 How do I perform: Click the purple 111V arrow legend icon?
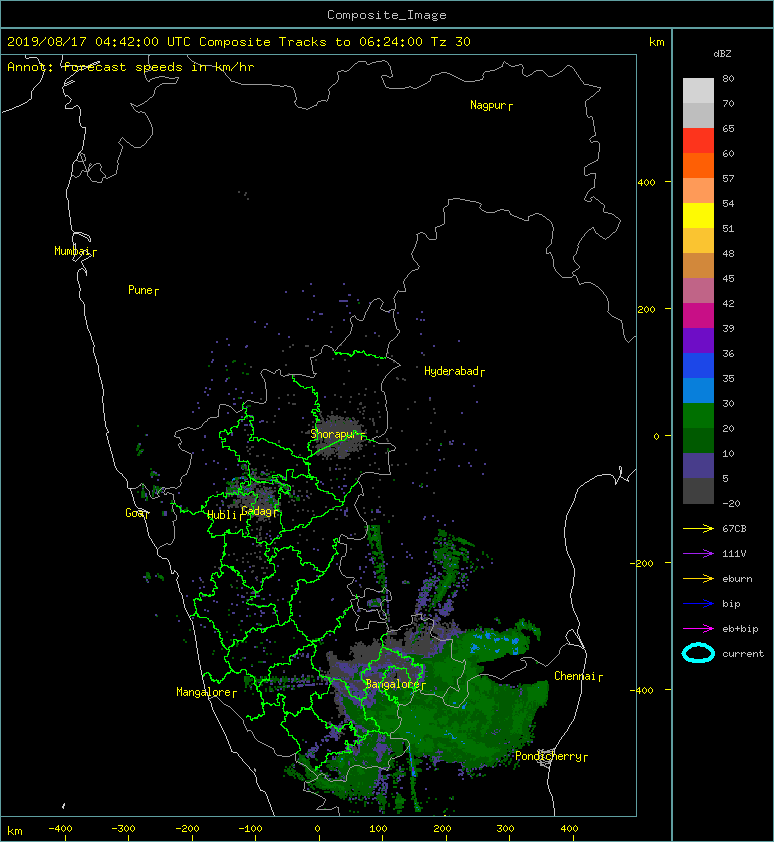pyautogui.click(x=698, y=554)
